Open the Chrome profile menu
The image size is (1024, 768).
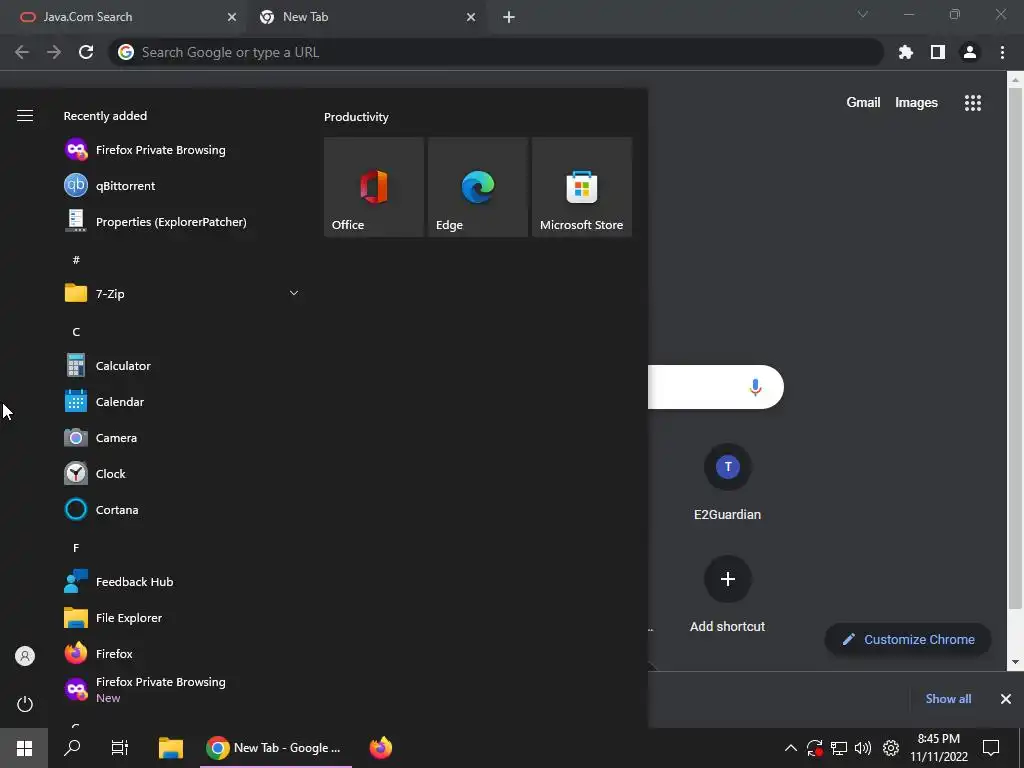click(x=970, y=52)
